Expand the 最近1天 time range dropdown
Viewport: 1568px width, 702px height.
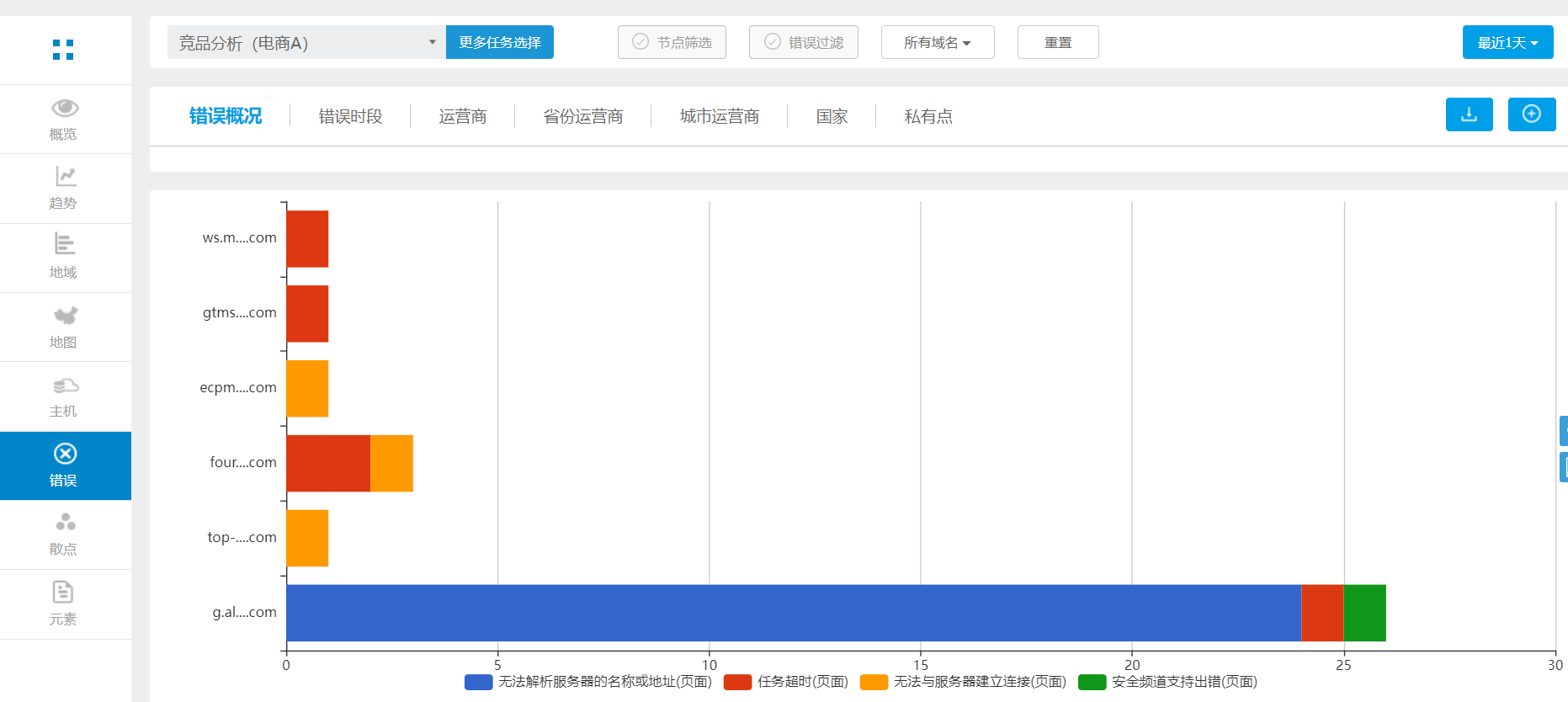(x=1507, y=42)
